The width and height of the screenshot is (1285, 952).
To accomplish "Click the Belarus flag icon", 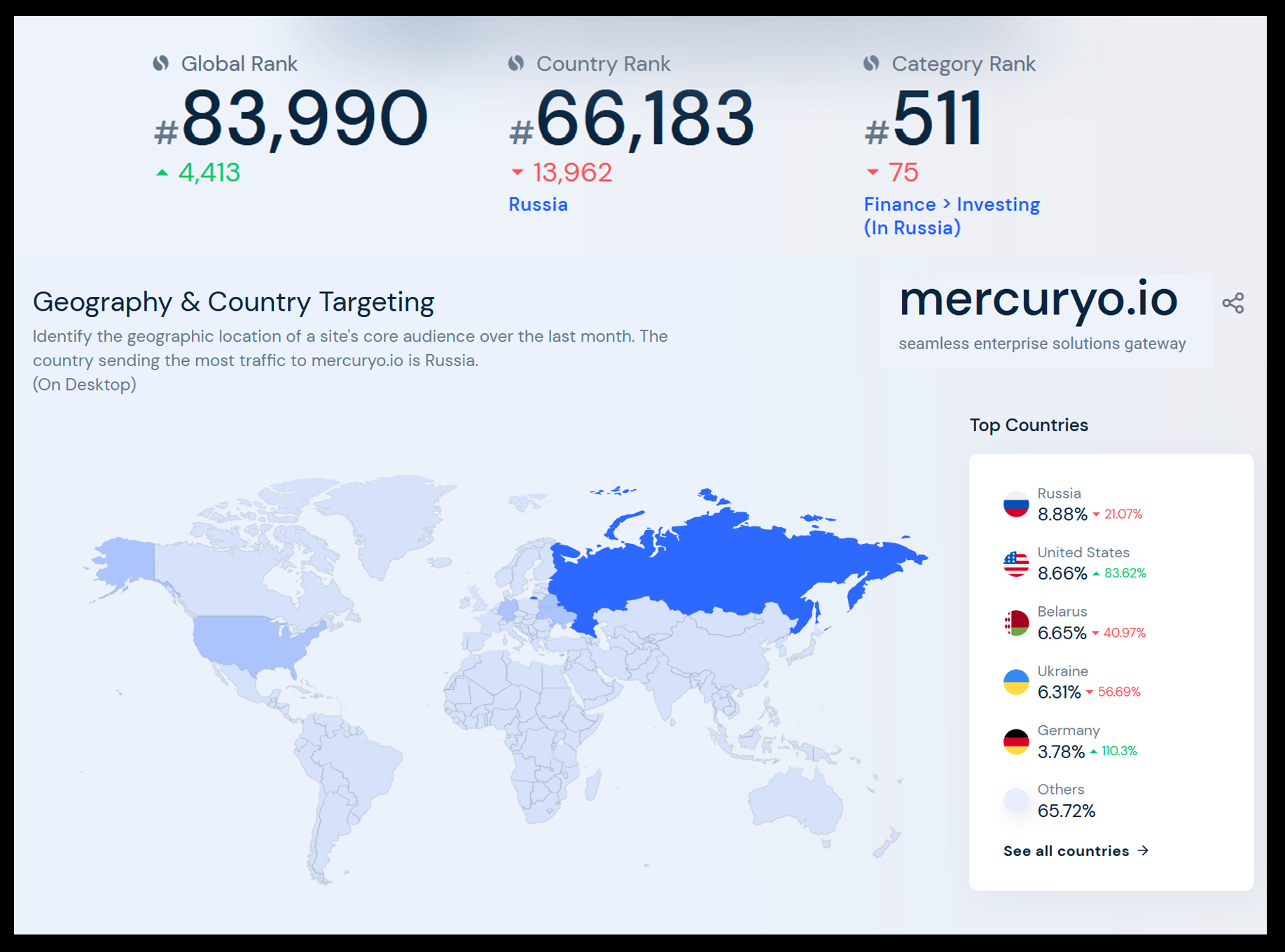I will point(1015,623).
